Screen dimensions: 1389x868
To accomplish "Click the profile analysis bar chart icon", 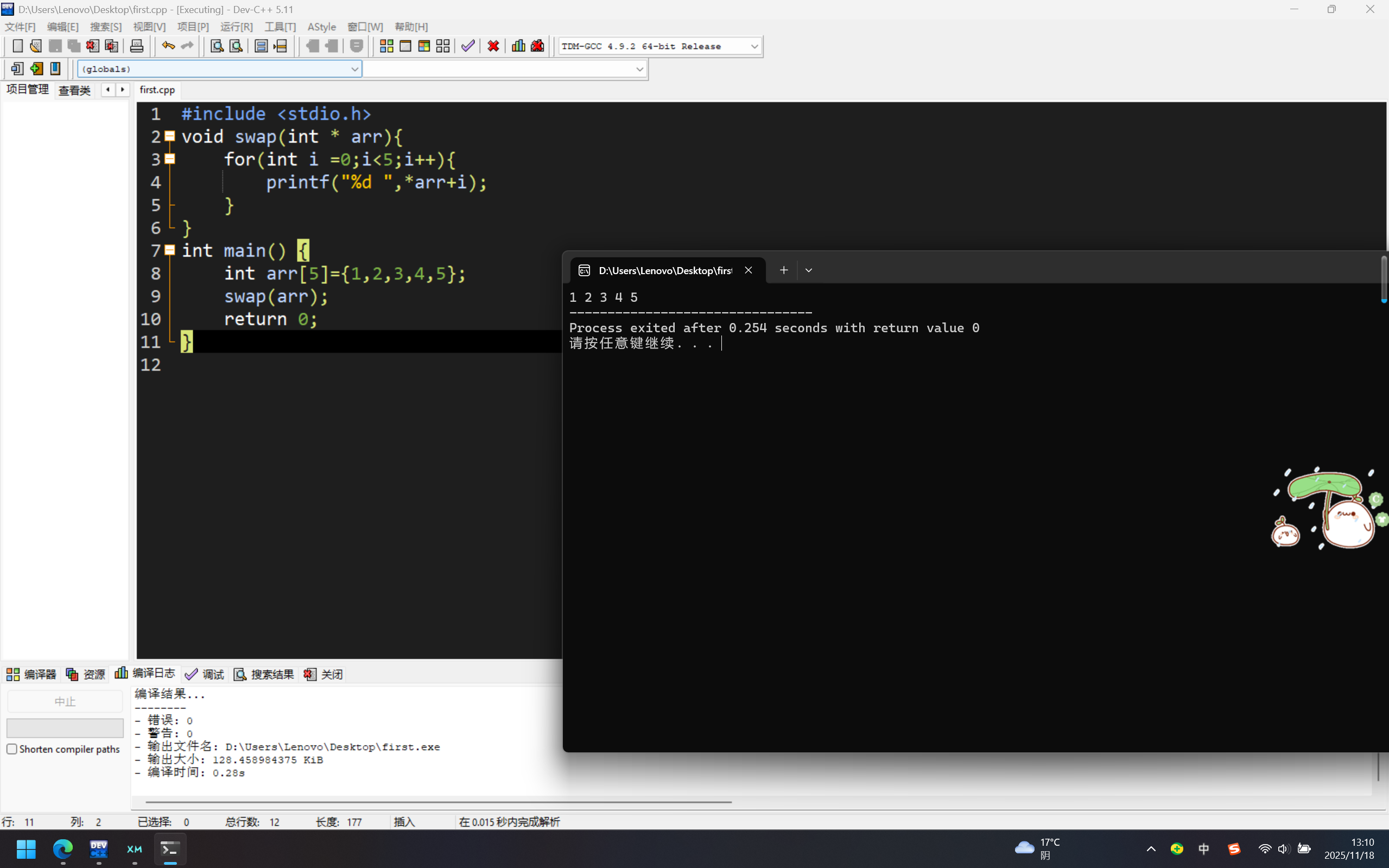I will point(518,46).
